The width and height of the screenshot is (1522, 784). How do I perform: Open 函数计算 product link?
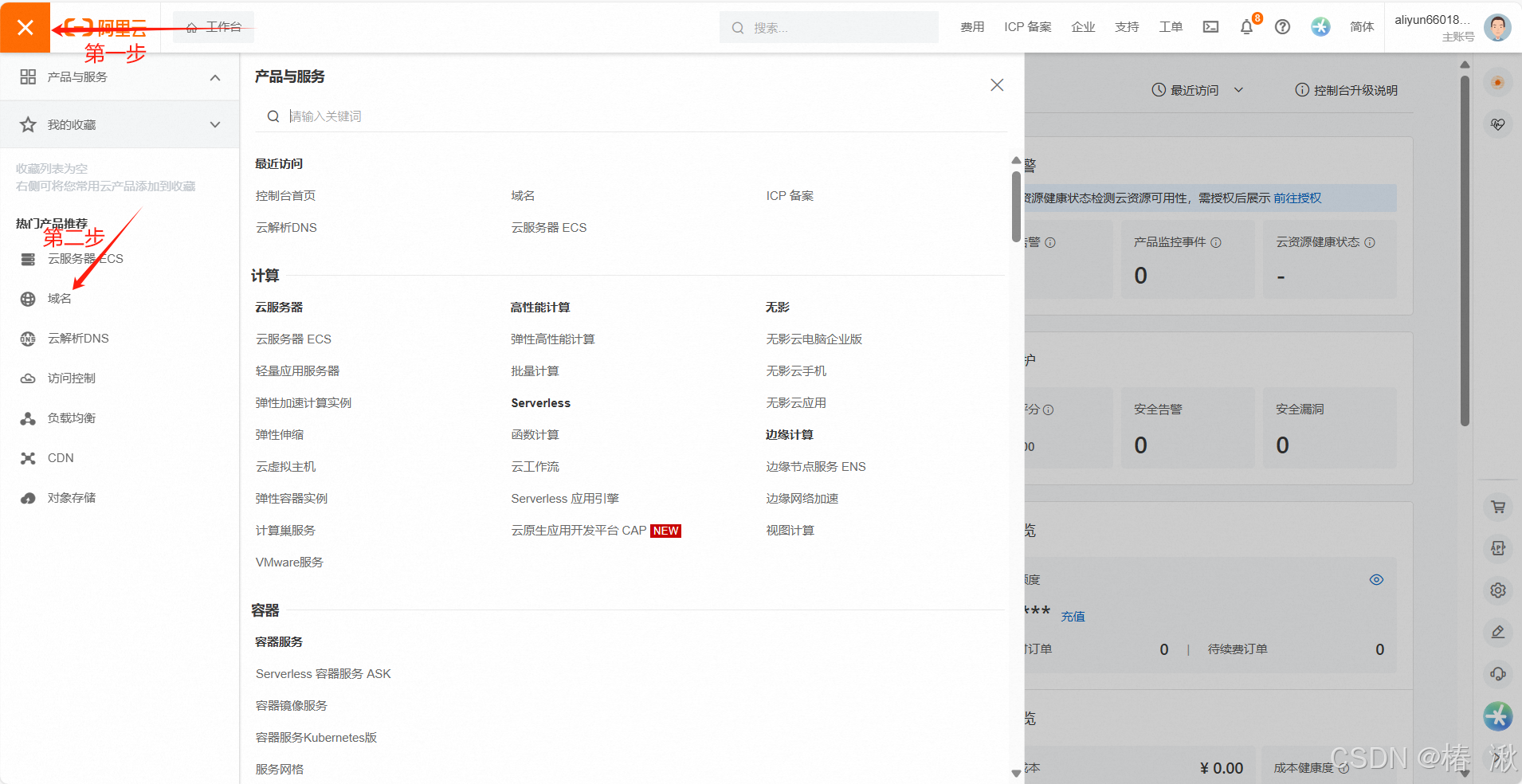(x=535, y=435)
